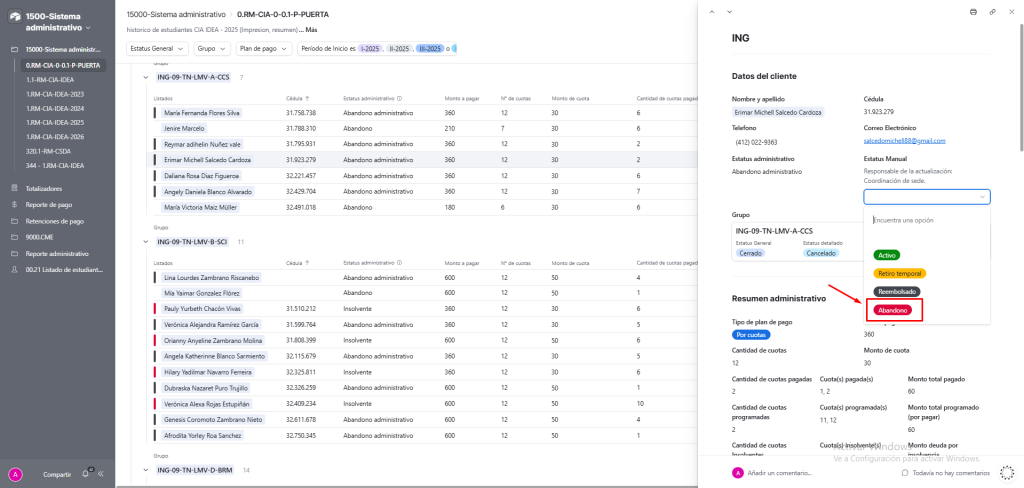Open Totalizadores in sidebar

[x=44, y=188]
